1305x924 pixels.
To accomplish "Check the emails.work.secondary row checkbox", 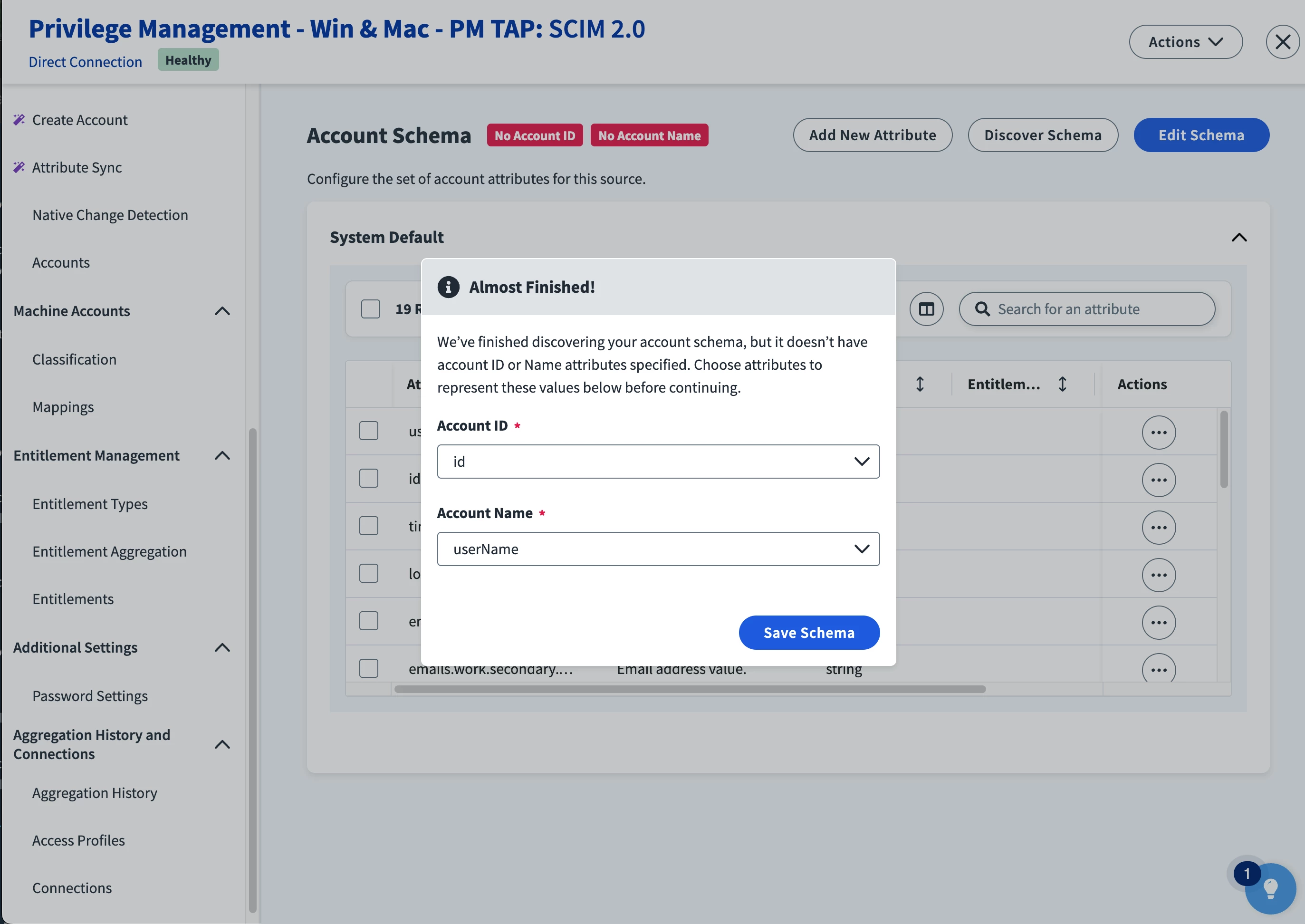I will coord(369,669).
